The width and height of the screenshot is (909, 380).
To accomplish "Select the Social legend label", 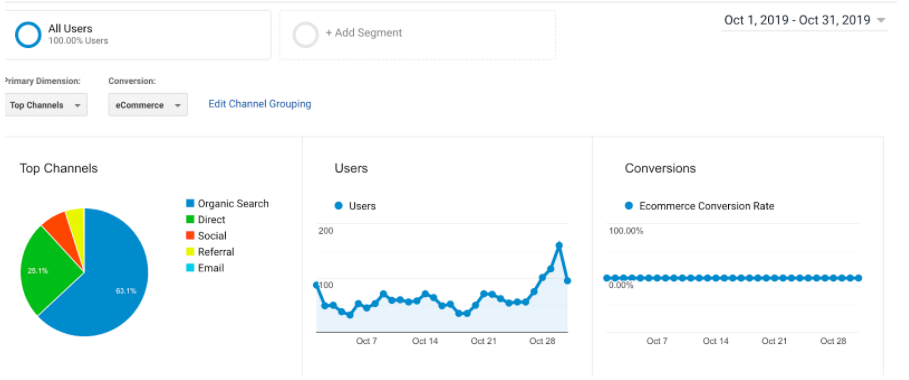I will pyautogui.click(x=212, y=236).
